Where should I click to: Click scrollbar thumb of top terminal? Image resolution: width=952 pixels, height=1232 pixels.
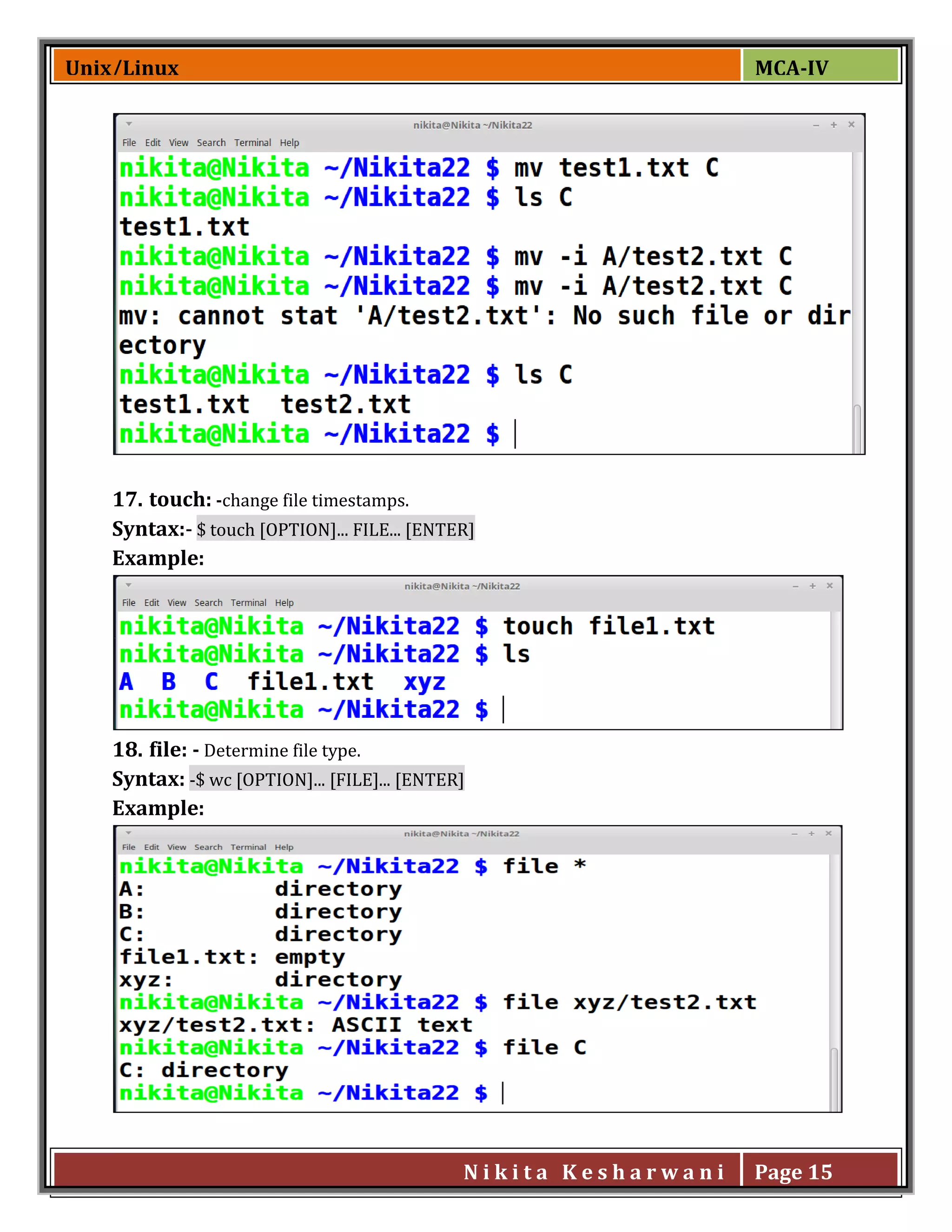tap(857, 429)
